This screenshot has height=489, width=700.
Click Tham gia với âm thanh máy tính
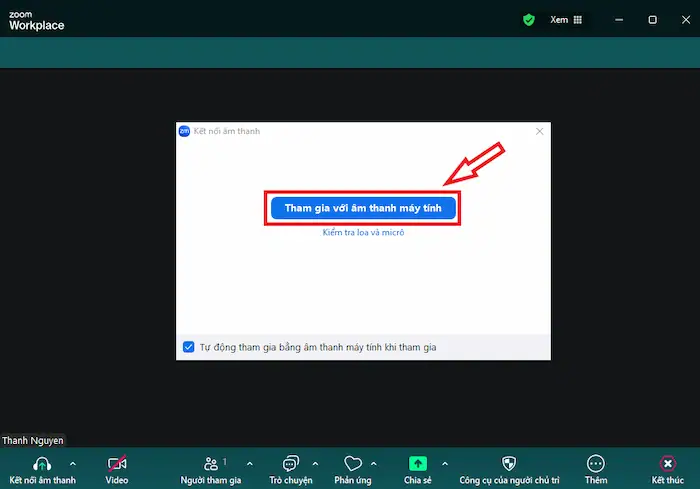pos(363,208)
